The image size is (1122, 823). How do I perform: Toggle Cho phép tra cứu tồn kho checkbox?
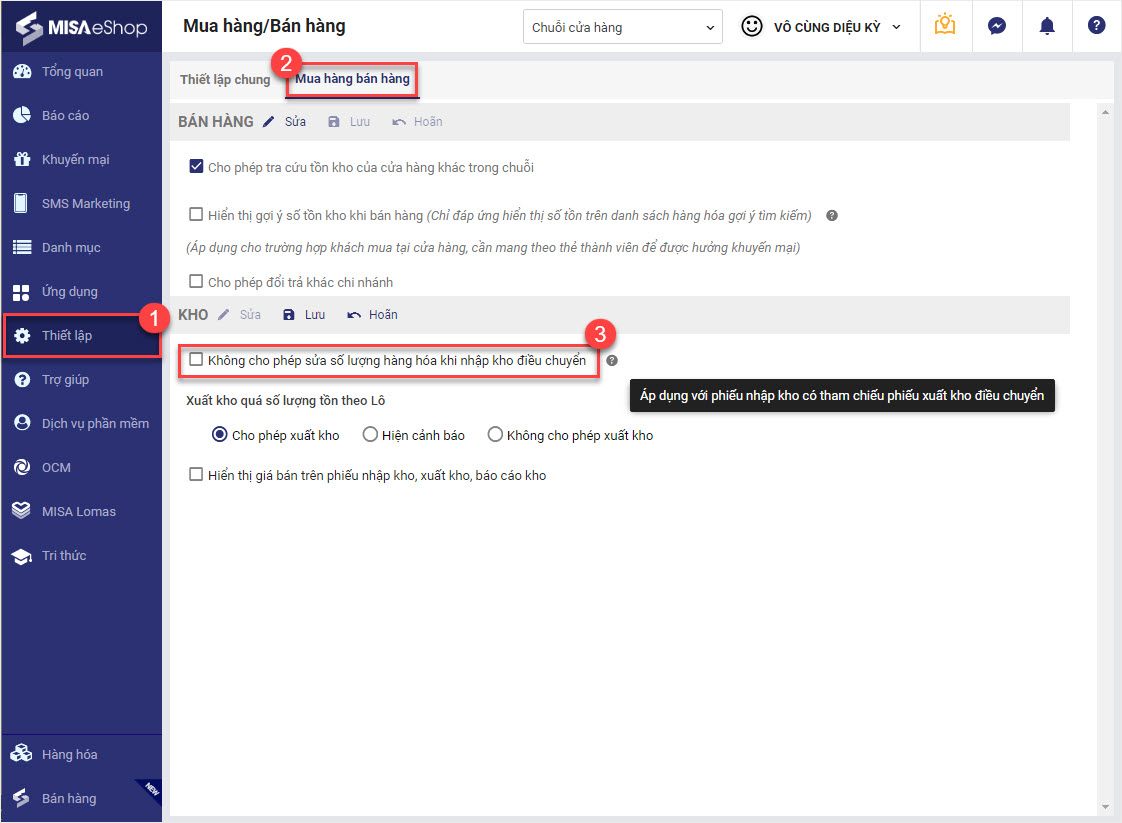[196, 166]
